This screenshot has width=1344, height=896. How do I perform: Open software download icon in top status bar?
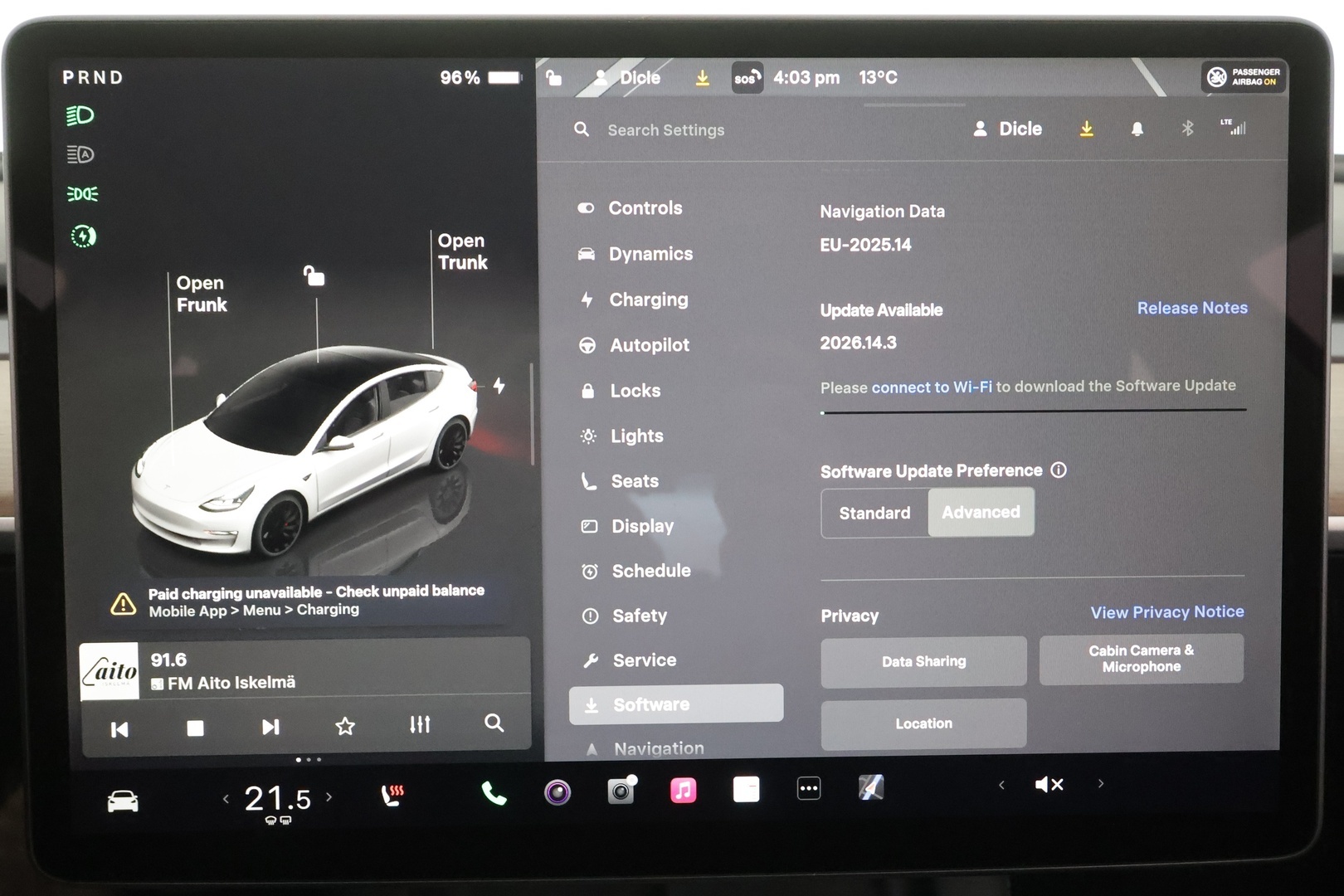[x=702, y=78]
